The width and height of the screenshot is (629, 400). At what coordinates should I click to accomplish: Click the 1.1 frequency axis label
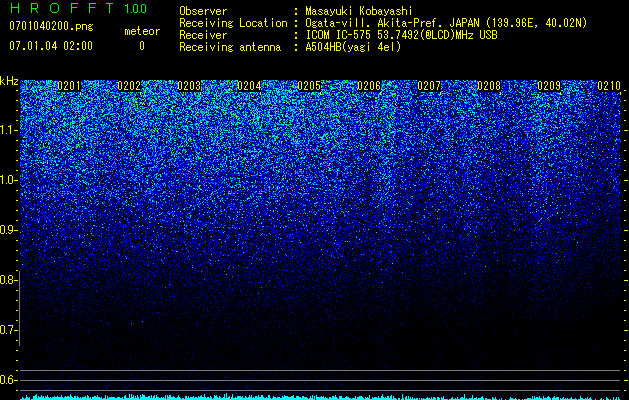pos(8,130)
